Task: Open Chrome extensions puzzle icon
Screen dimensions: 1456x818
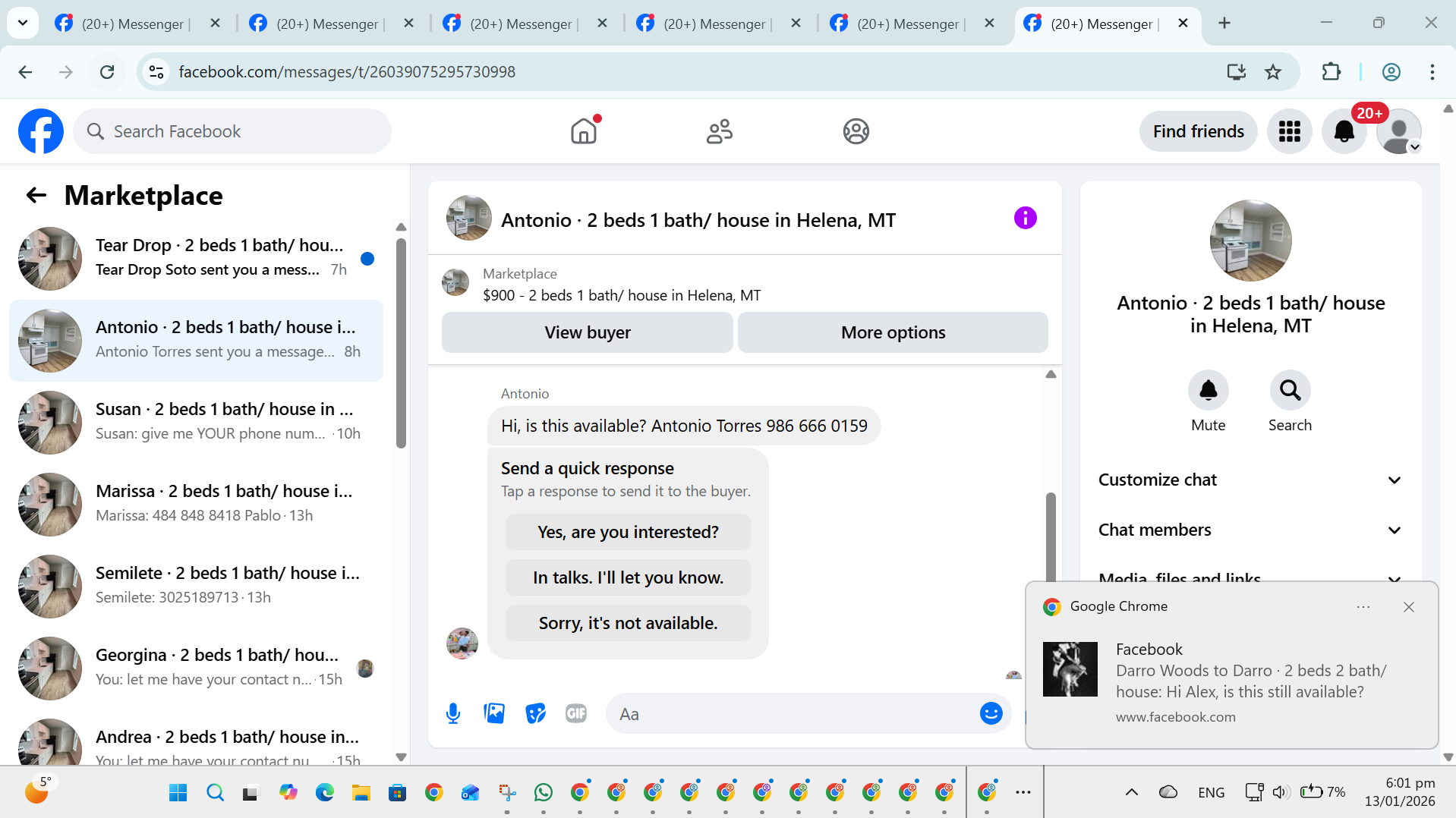Action: [x=1331, y=72]
